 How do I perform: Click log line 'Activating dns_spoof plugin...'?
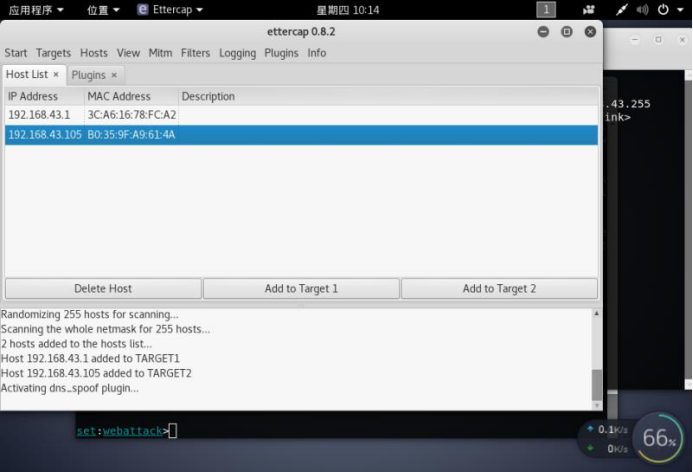(70, 388)
